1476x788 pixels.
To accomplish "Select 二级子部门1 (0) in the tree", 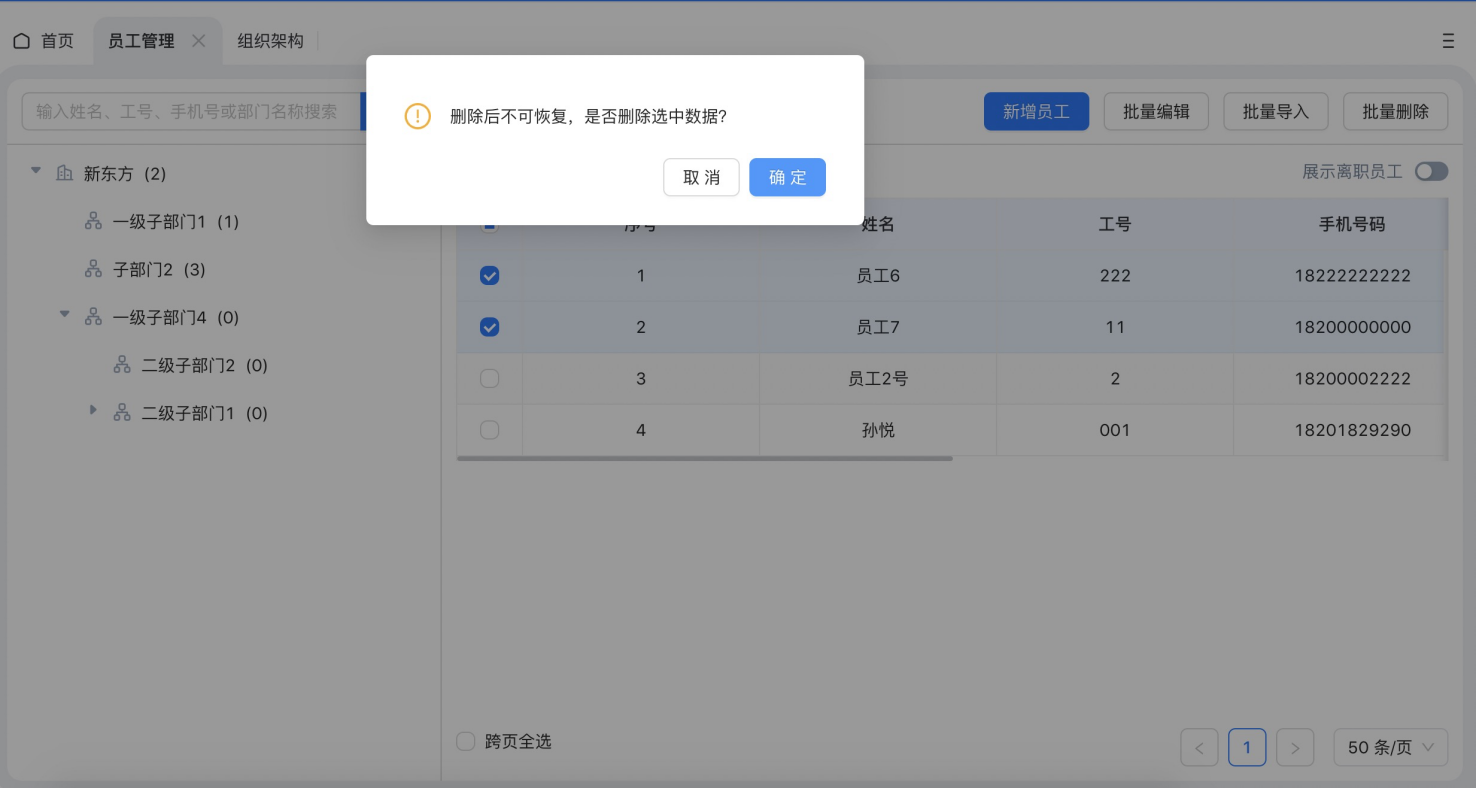I will 205,413.
